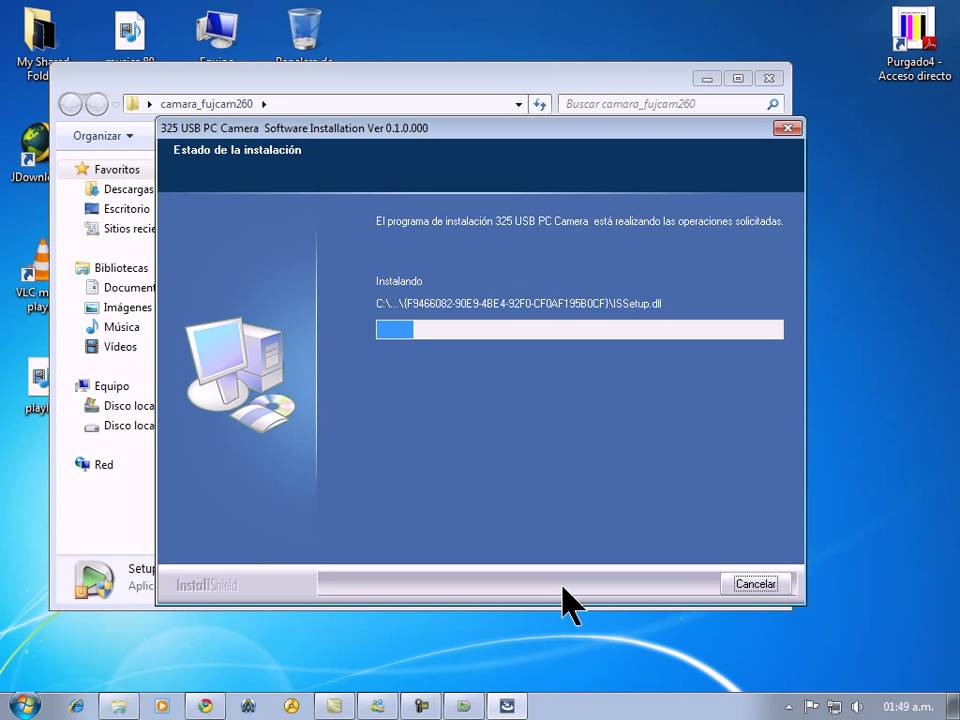Open the Organizar menu in Explorer
The width and height of the screenshot is (960, 720).
tap(103, 136)
